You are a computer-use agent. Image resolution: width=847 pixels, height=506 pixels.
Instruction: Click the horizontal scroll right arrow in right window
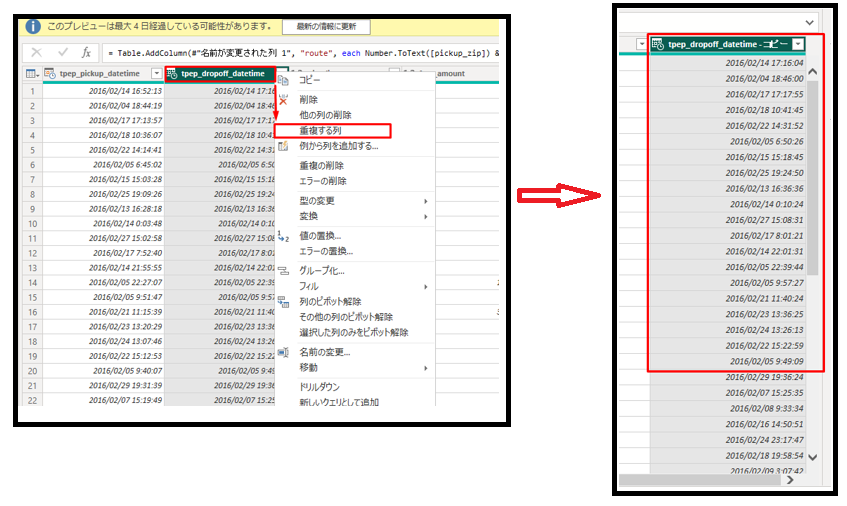click(791, 480)
